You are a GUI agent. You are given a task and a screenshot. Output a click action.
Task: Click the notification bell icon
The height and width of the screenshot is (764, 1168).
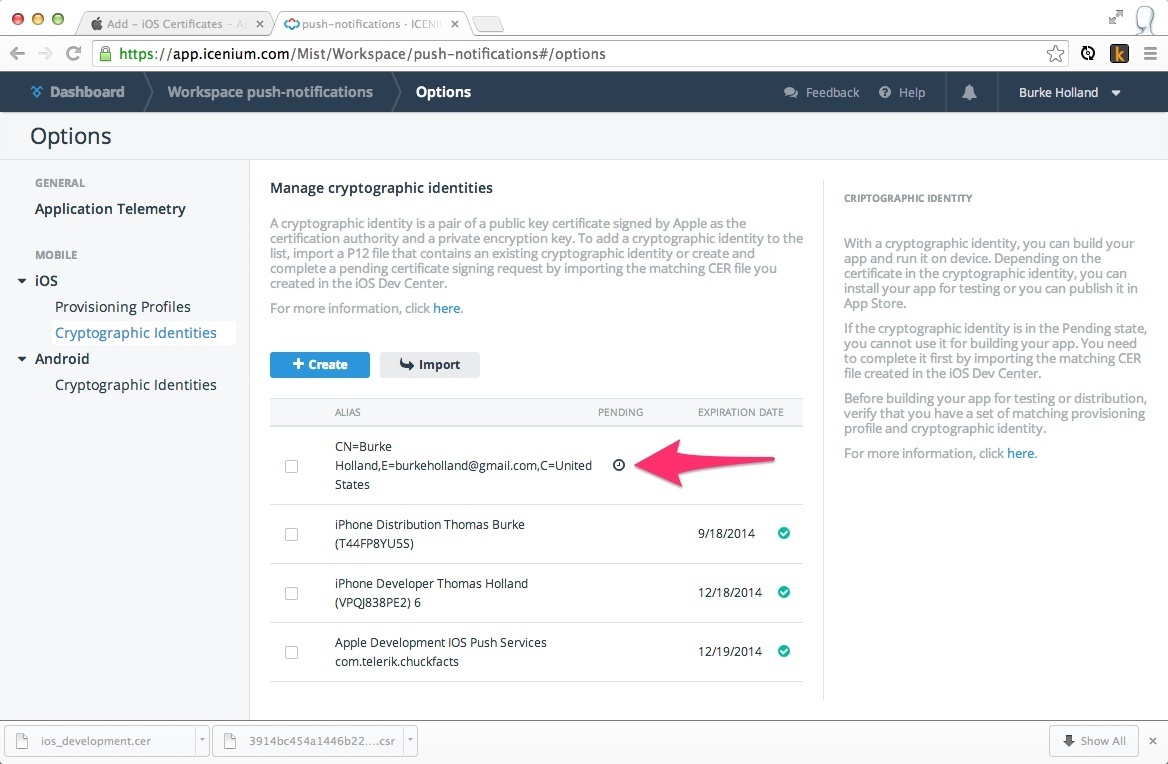969,92
